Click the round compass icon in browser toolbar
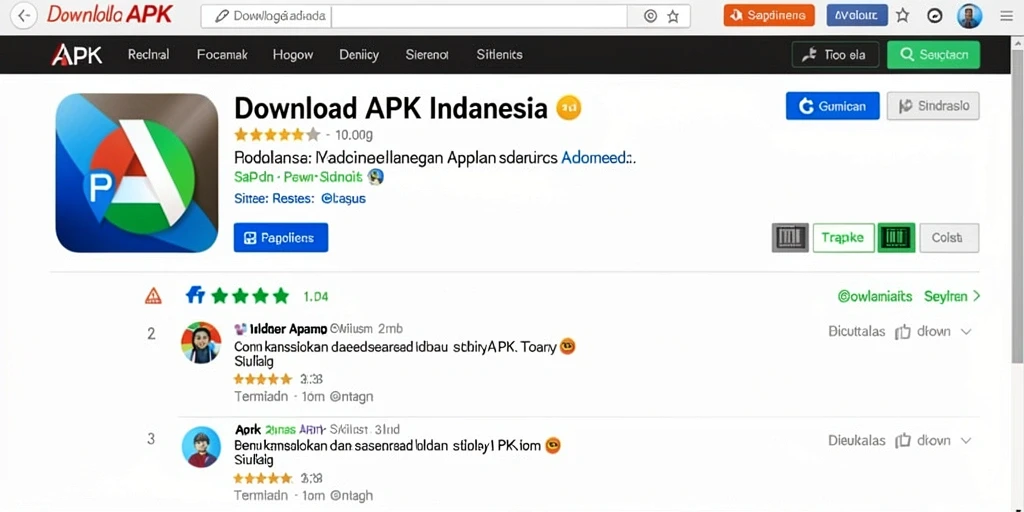The image size is (1024, 512). [935, 16]
